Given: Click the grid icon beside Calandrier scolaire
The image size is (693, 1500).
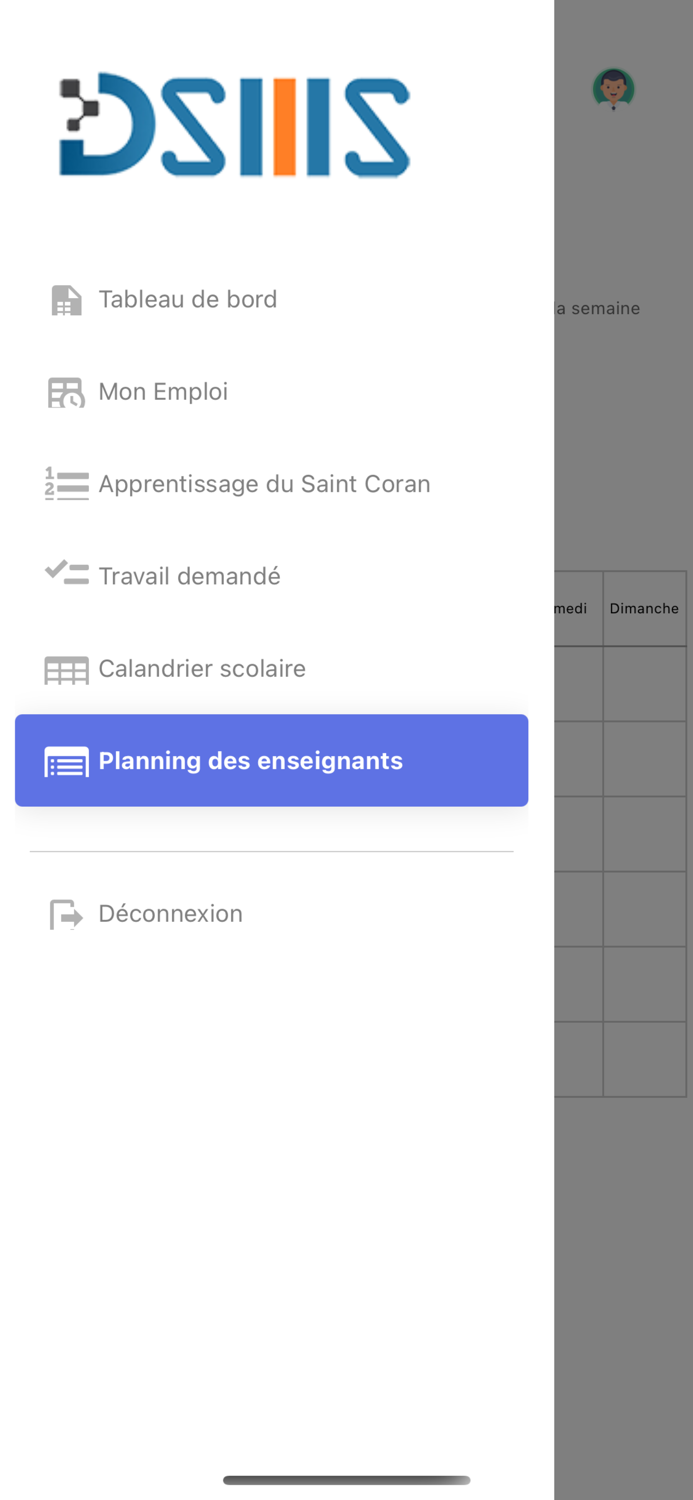Looking at the screenshot, I should point(66,670).
